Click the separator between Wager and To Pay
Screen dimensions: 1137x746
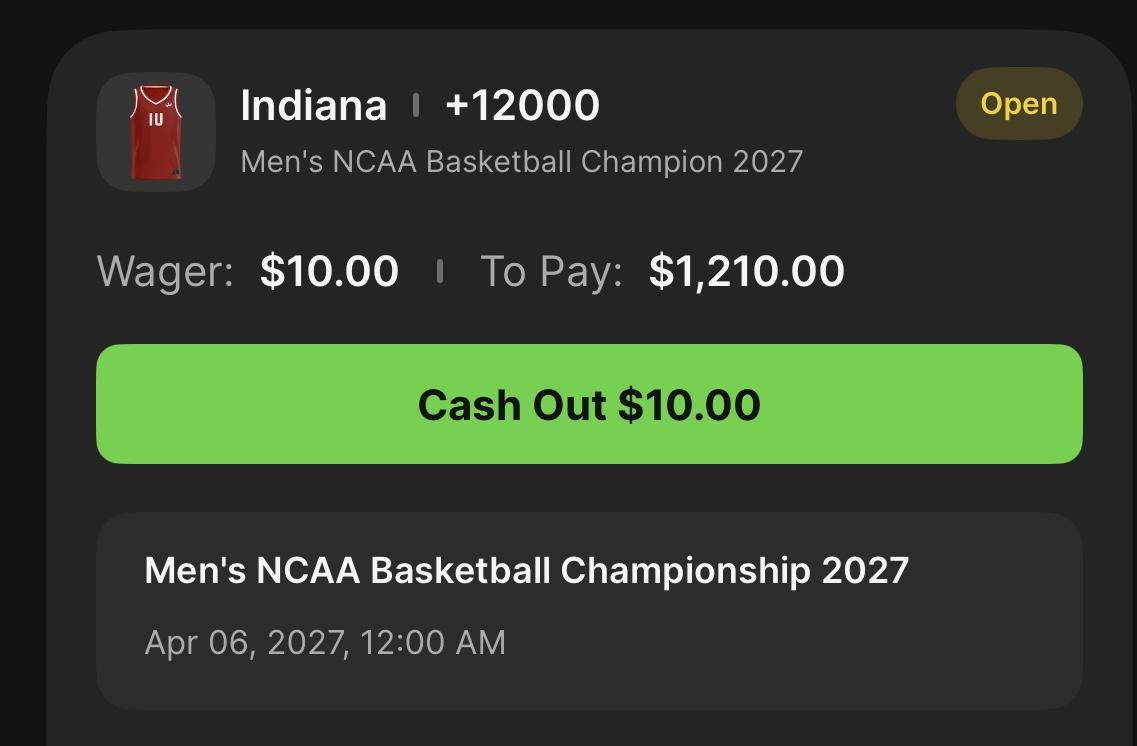(439, 271)
